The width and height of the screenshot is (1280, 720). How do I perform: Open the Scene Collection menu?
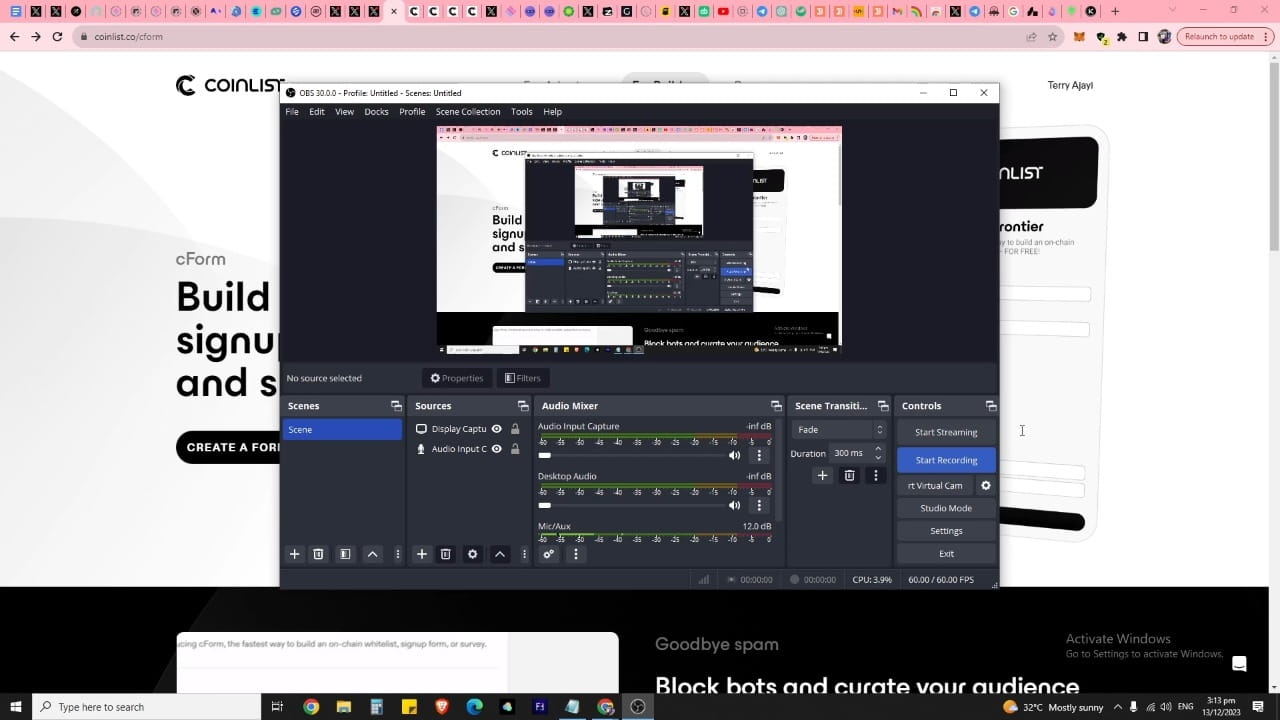pyautogui.click(x=468, y=112)
